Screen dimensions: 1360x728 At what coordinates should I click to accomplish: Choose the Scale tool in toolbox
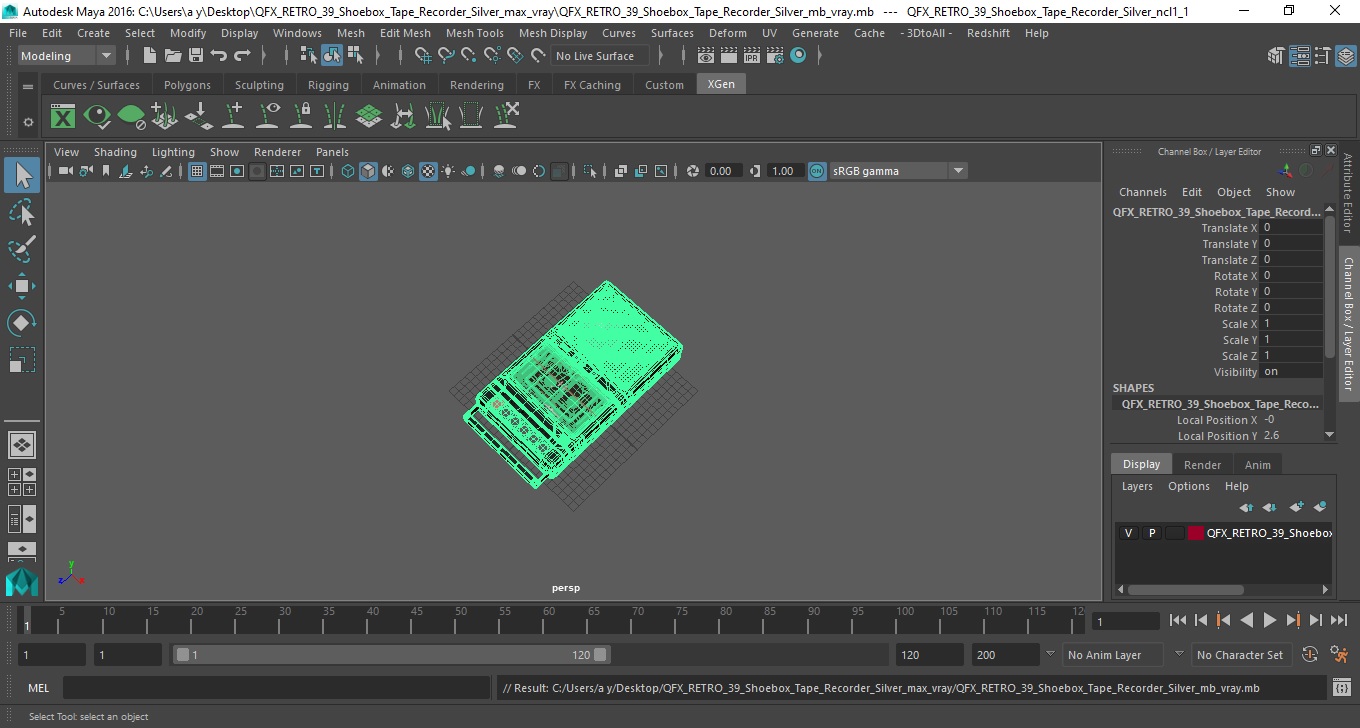22,359
